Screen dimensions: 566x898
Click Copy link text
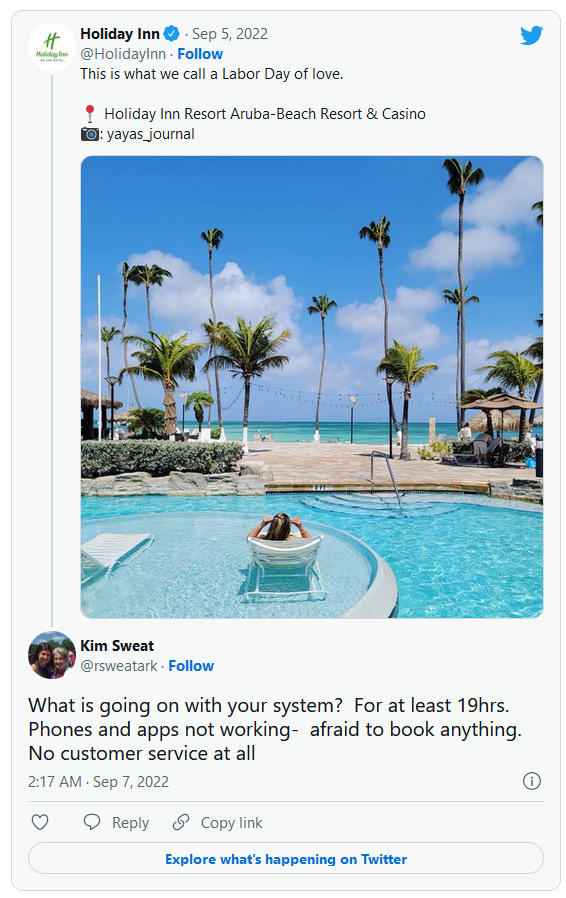point(231,823)
